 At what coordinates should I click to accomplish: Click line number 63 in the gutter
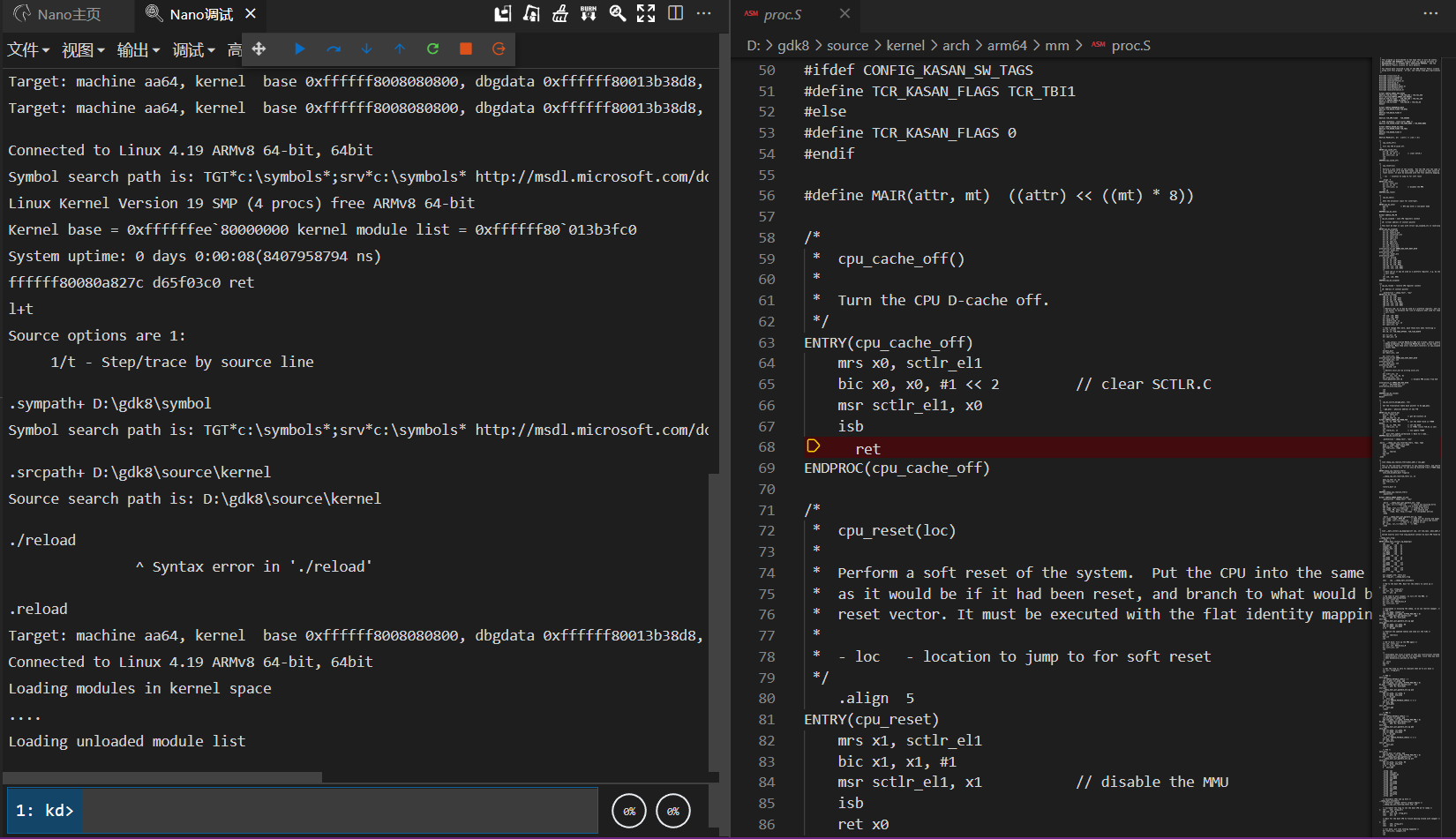[766, 342]
